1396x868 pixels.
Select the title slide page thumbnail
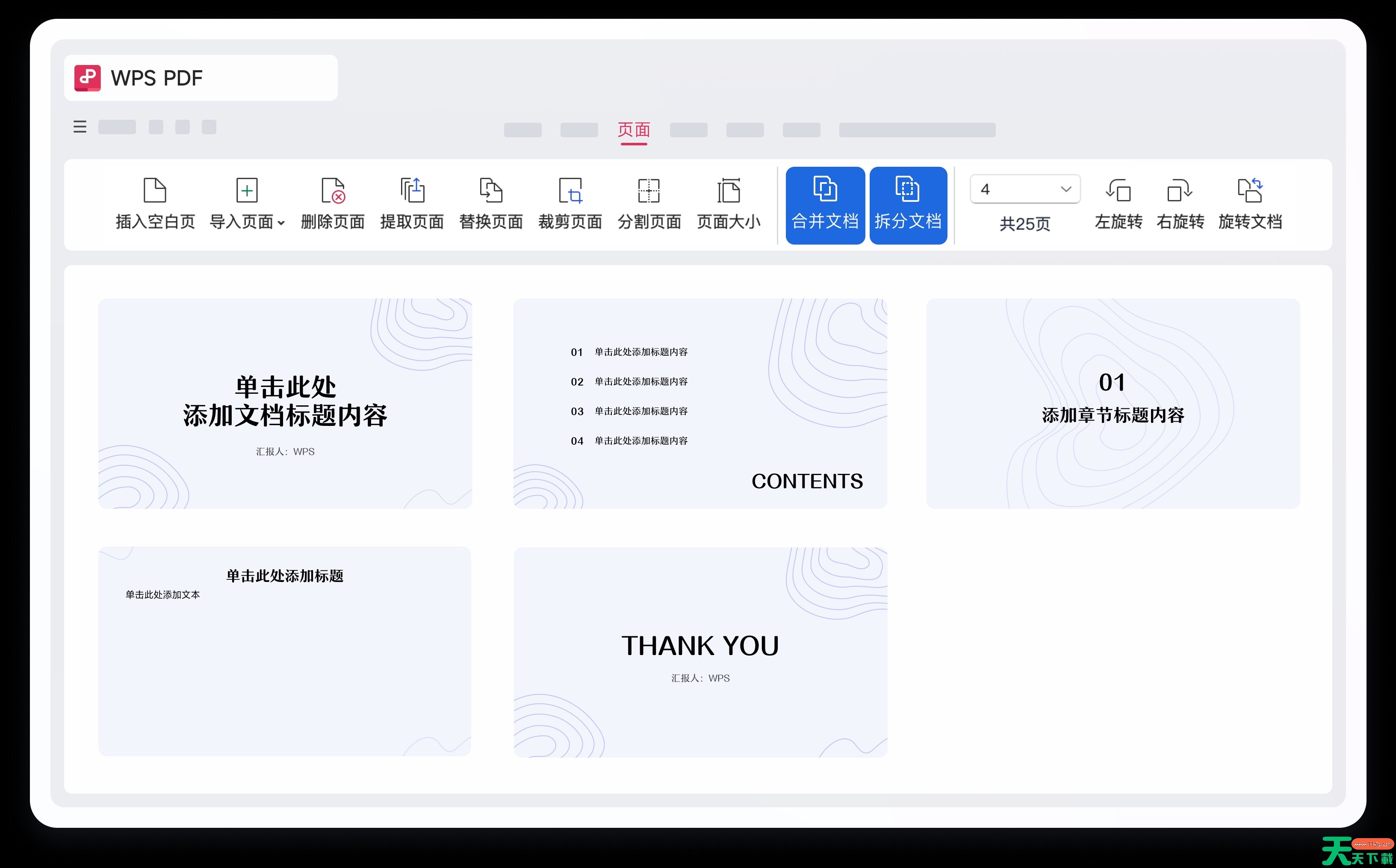285,404
